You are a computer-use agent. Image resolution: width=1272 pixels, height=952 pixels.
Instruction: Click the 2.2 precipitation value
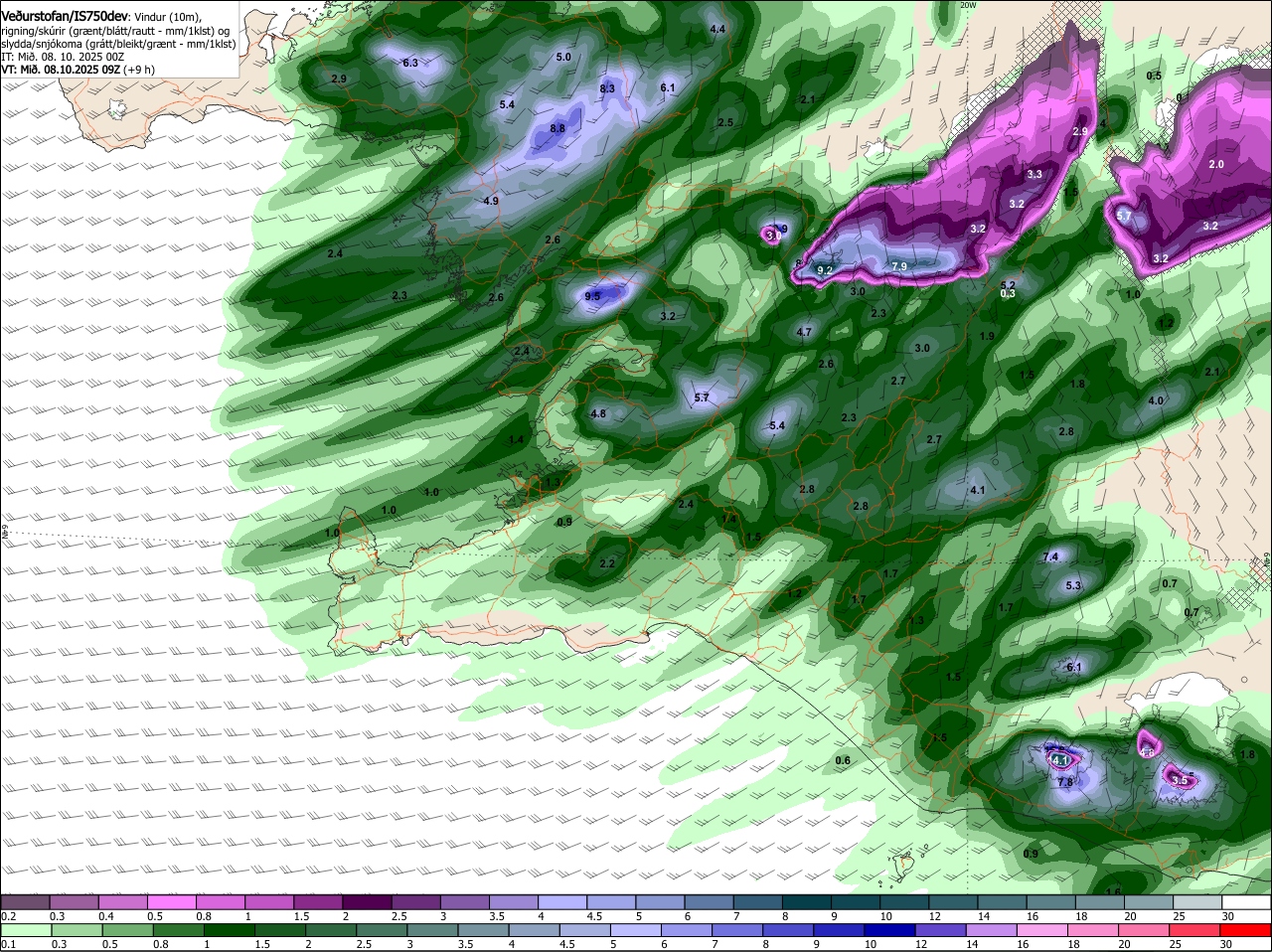point(607,563)
